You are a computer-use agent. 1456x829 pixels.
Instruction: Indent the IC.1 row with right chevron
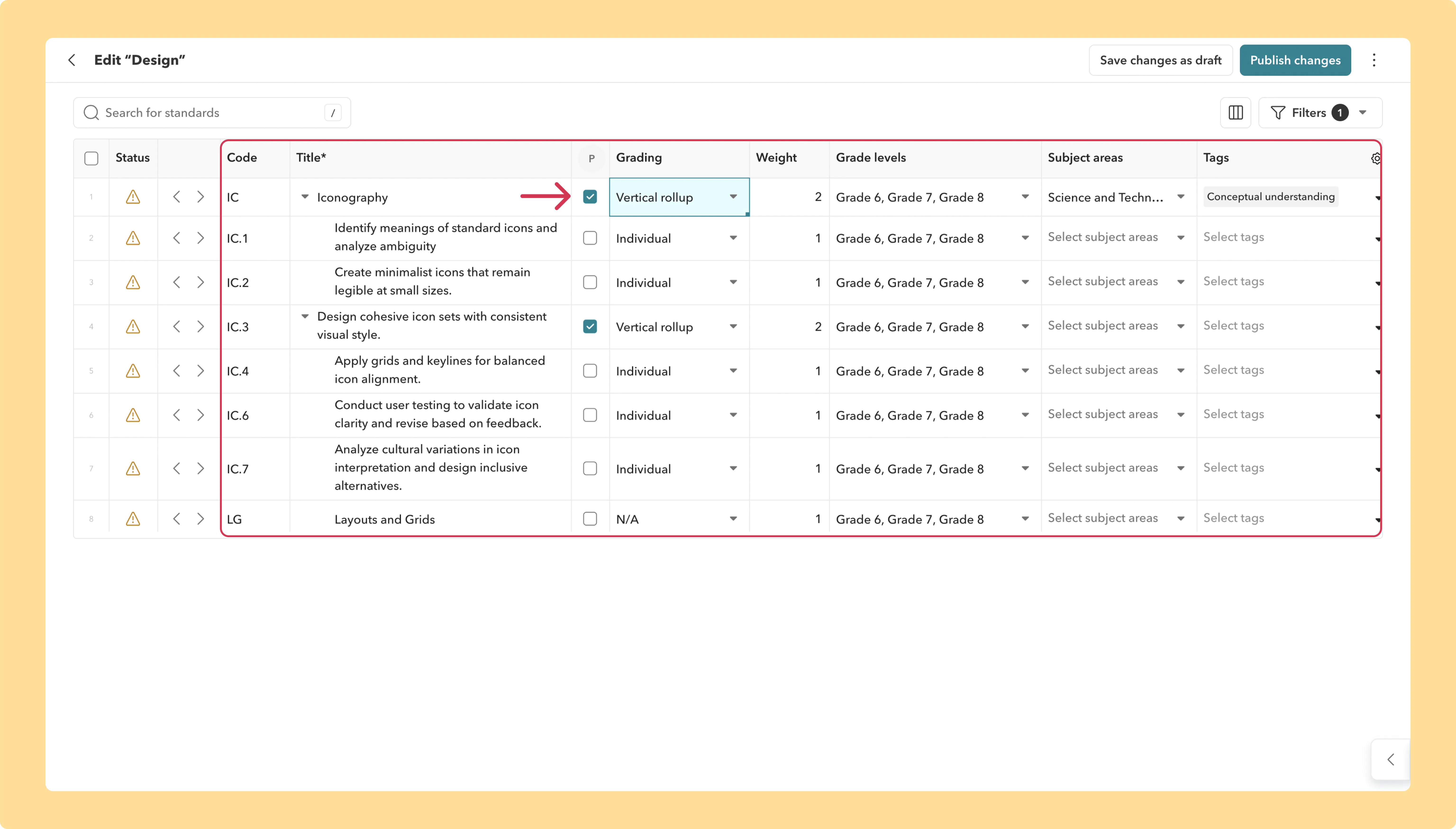200,238
